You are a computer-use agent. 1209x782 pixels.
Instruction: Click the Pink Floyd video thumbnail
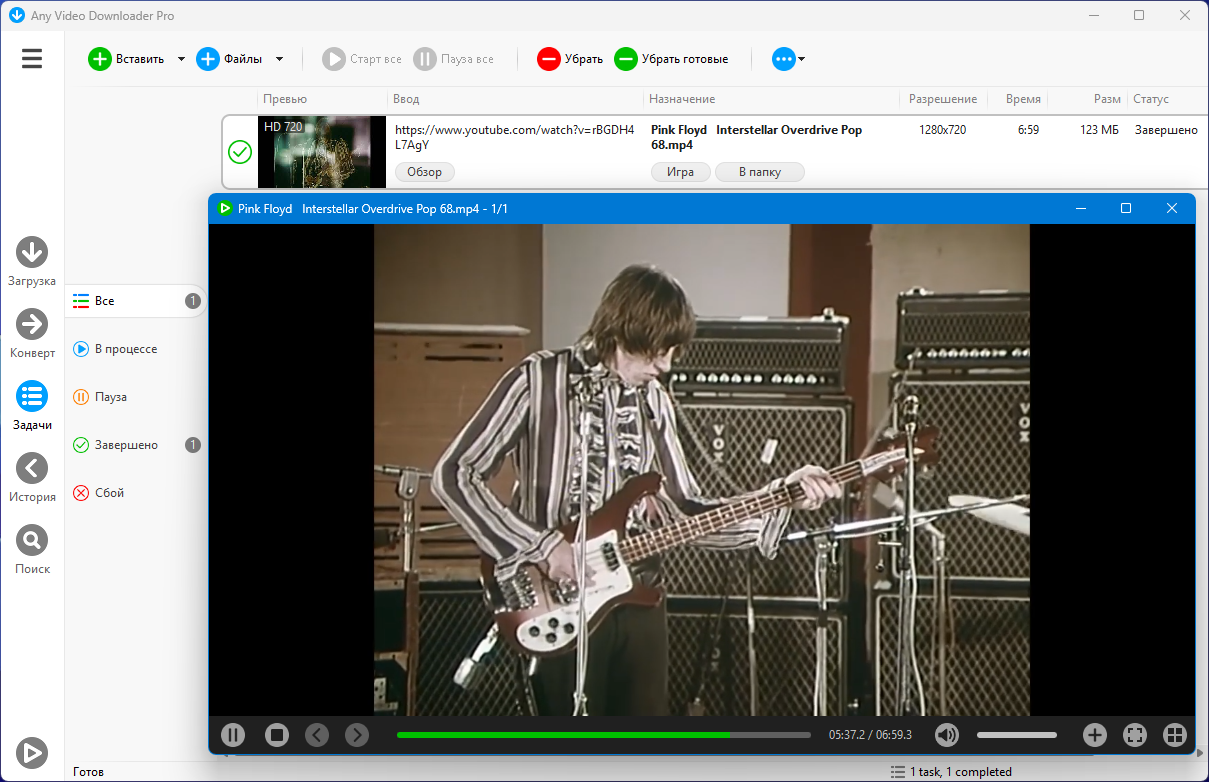click(x=322, y=152)
